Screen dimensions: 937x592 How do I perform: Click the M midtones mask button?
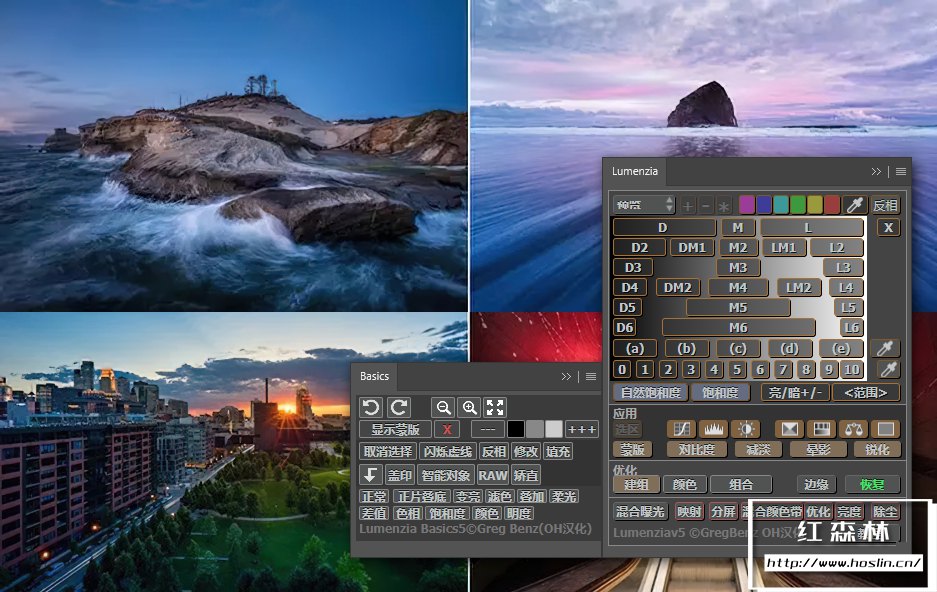(739, 228)
